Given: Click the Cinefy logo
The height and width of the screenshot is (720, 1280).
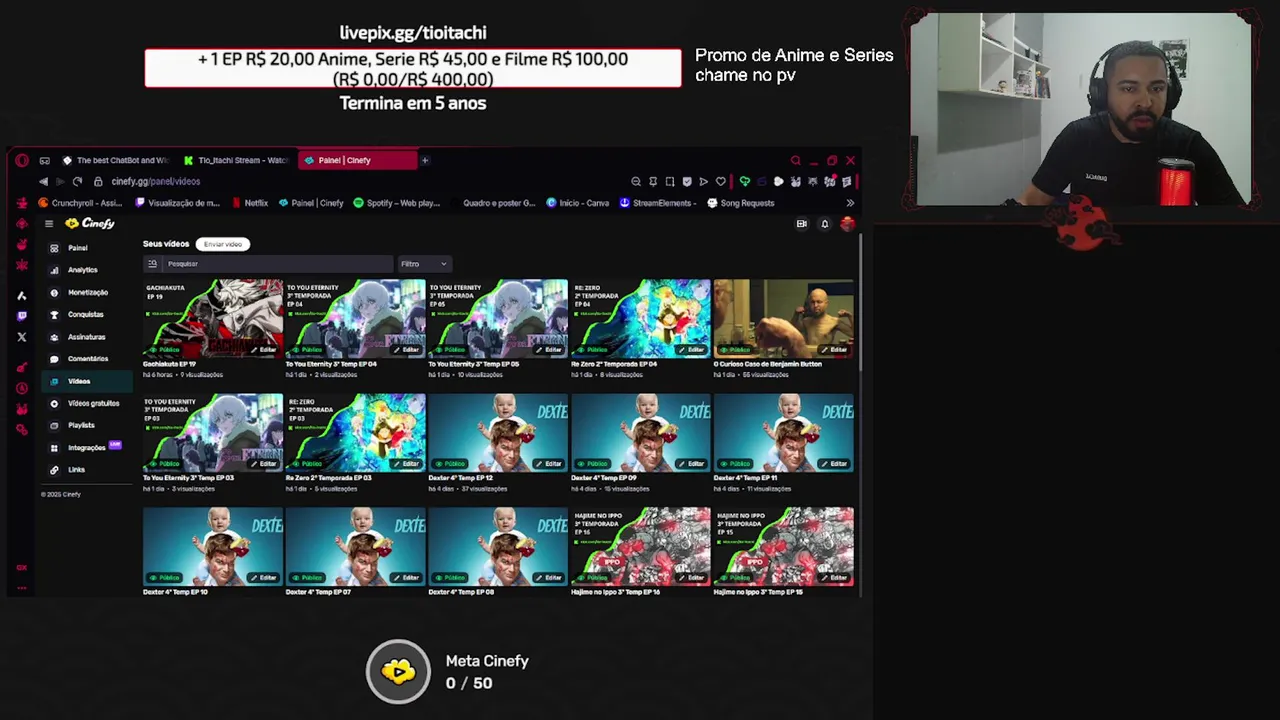Looking at the screenshot, I should [x=90, y=223].
